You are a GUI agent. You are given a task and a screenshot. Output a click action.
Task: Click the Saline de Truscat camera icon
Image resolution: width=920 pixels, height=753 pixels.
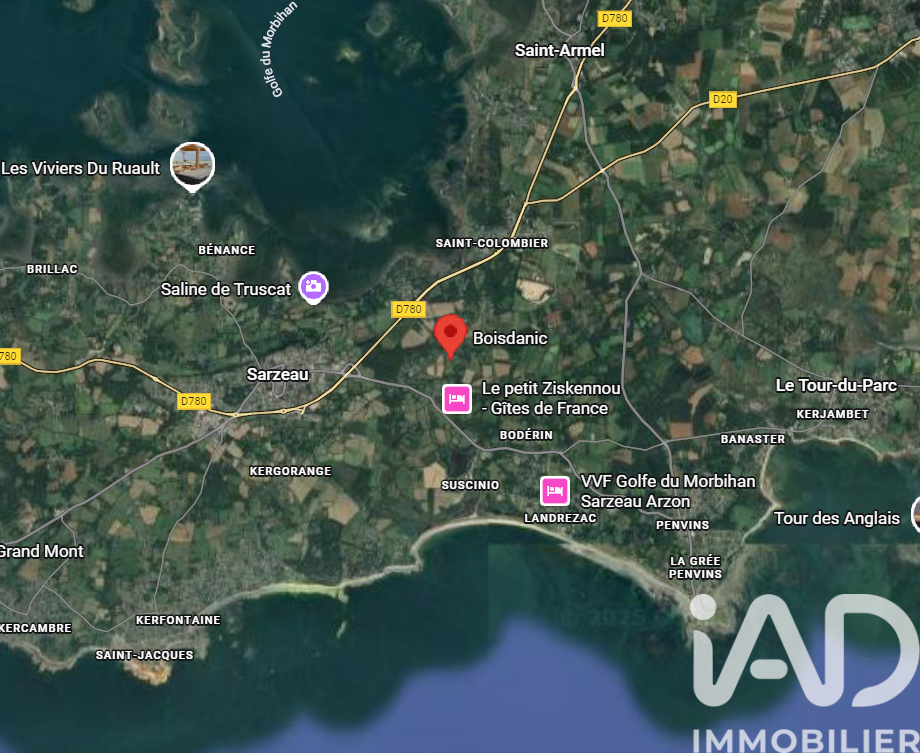pyautogui.click(x=314, y=287)
